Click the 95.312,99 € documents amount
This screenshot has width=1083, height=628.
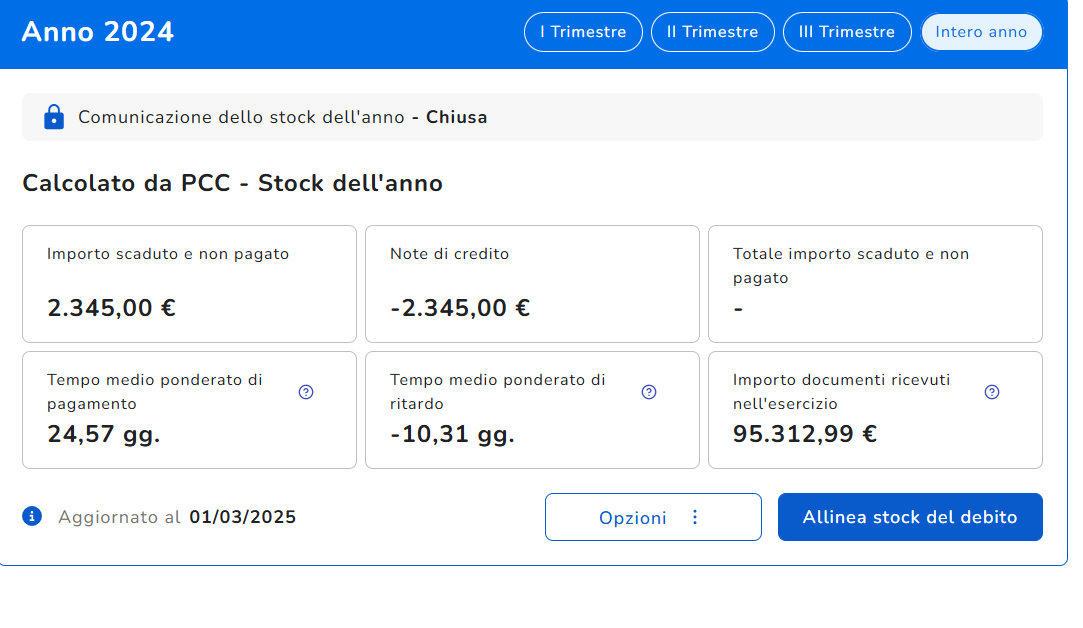pos(805,435)
